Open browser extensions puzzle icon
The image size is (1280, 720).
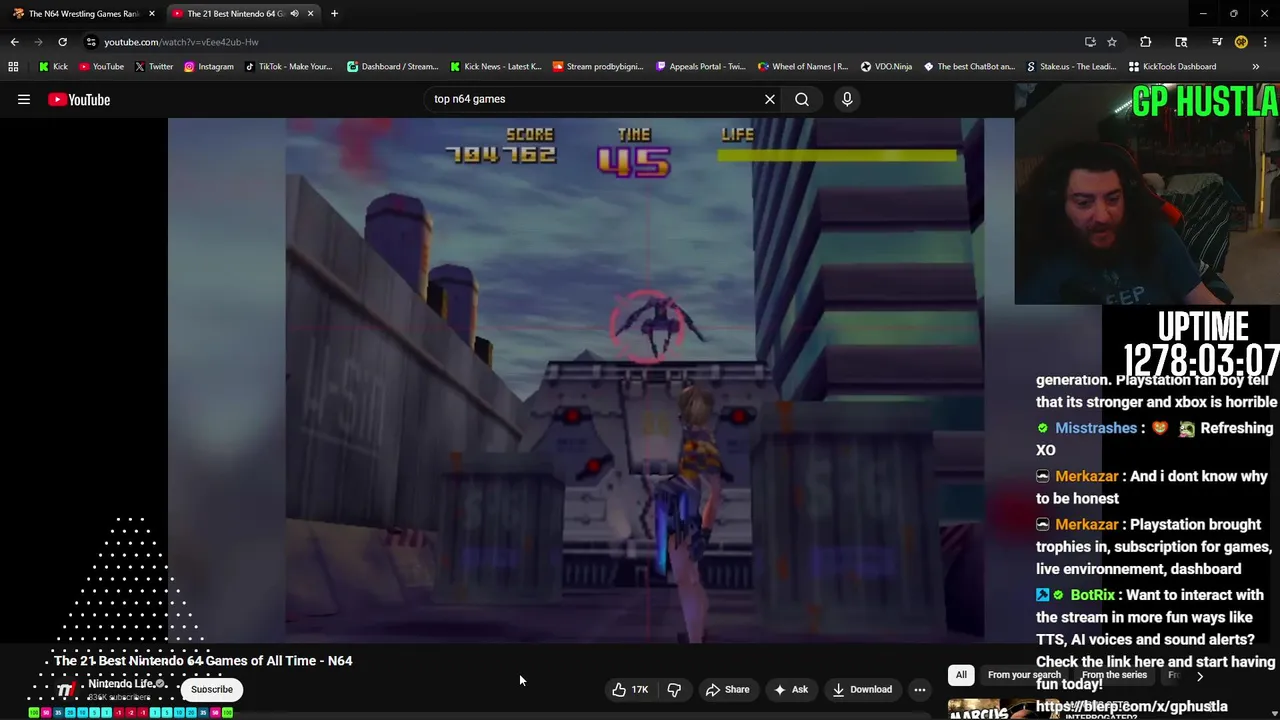point(1146,42)
